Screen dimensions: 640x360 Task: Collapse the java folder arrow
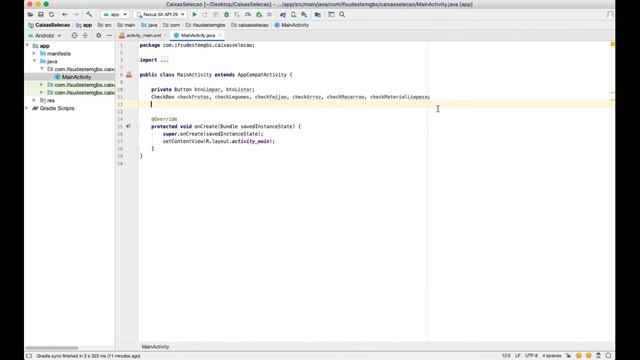tap(35, 61)
